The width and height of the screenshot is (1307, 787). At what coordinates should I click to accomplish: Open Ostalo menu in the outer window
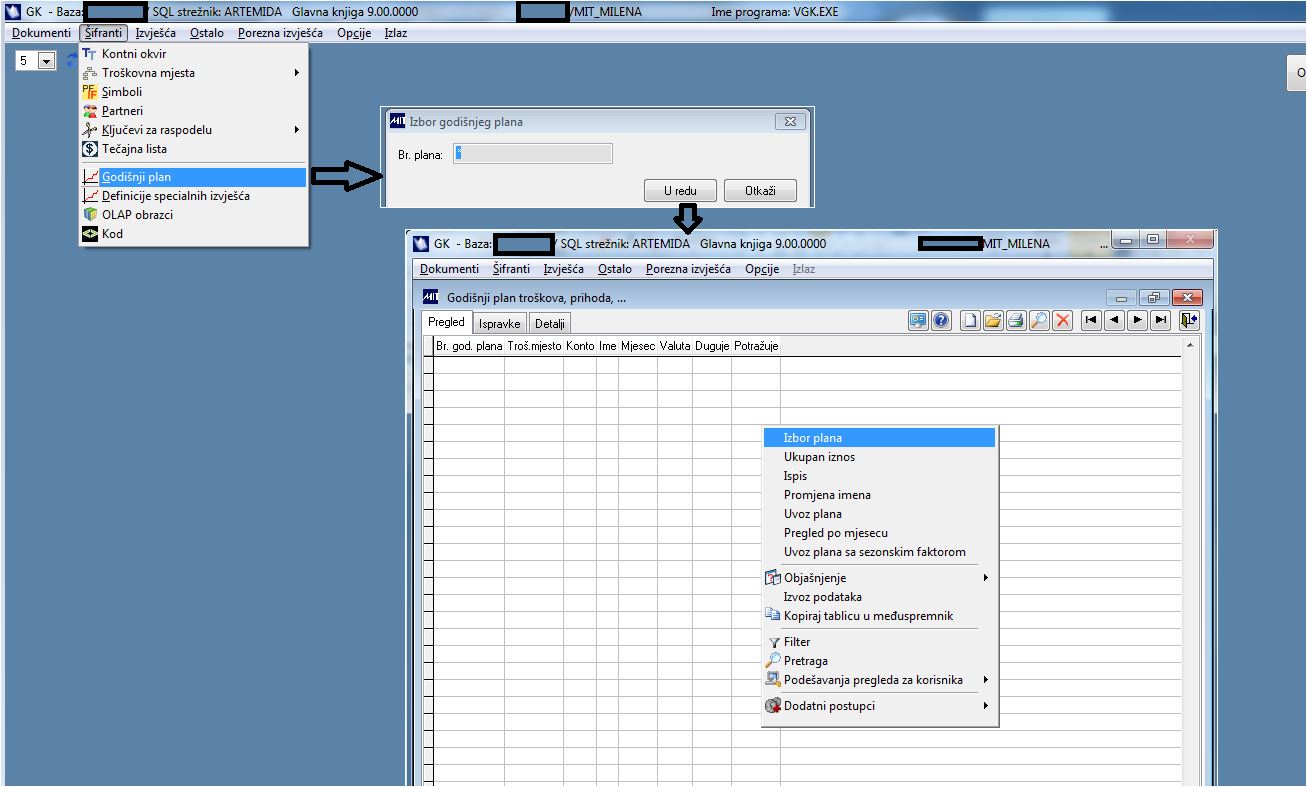click(207, 33)
